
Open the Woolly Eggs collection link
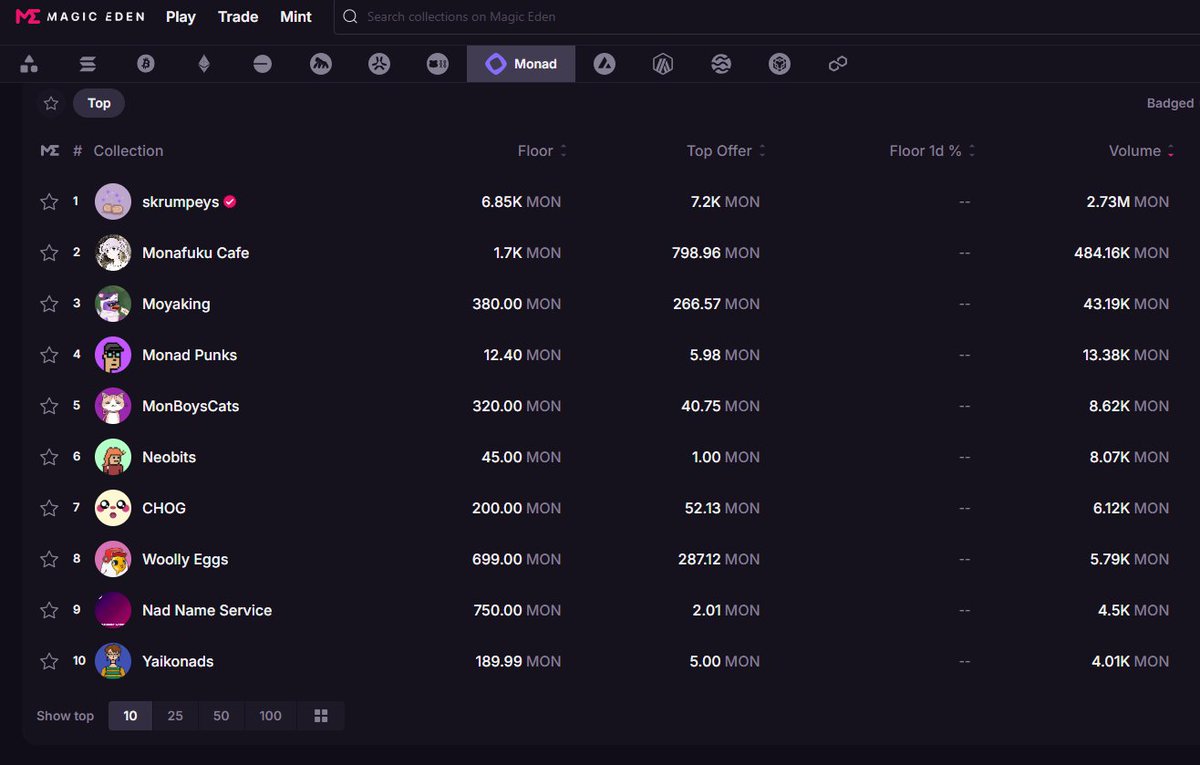tap(185, 559)
